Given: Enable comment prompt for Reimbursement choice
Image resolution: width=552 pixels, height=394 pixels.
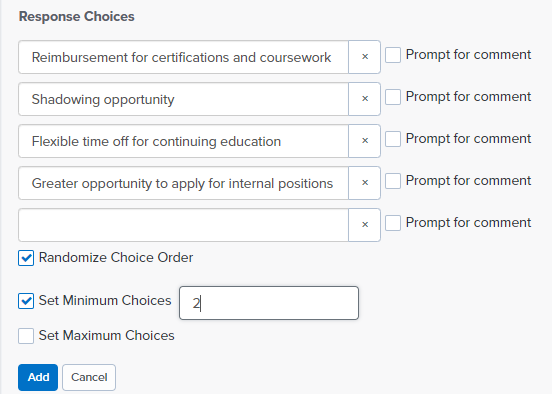Looking at the screenshot, I should 393,55.
